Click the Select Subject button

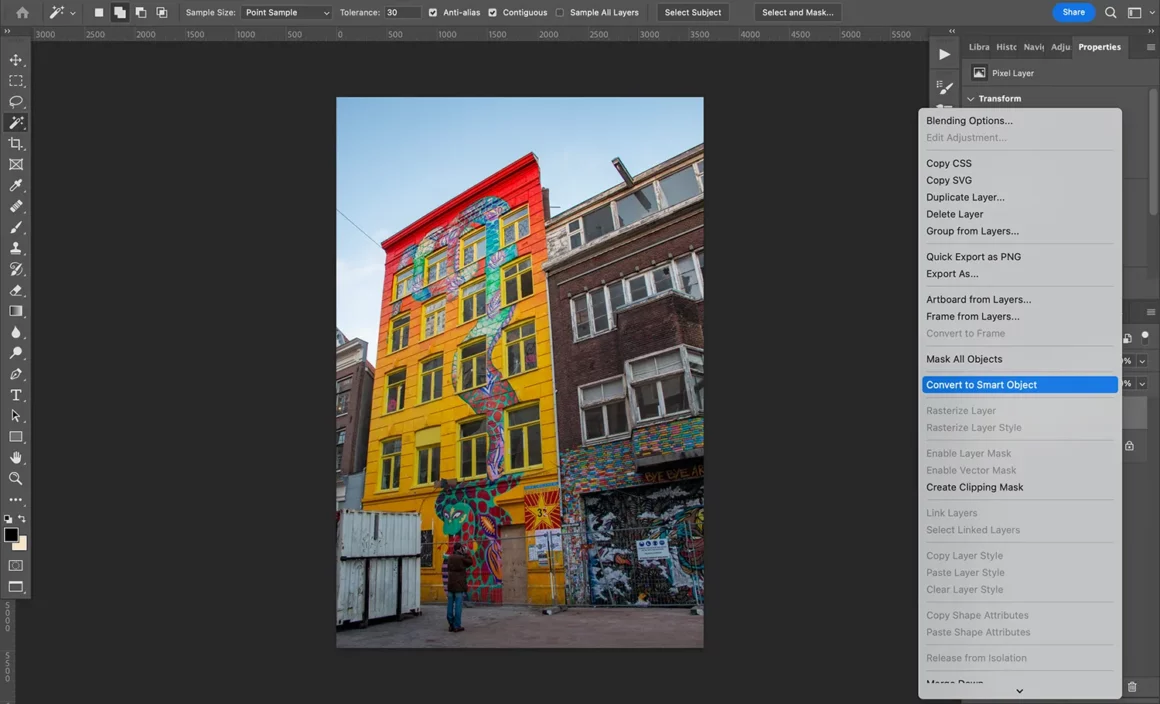692,13
